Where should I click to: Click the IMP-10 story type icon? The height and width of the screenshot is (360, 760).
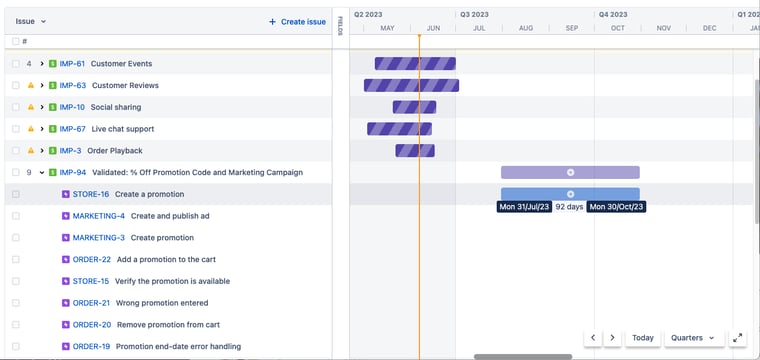pyautogui.click(x=53, y=107)
